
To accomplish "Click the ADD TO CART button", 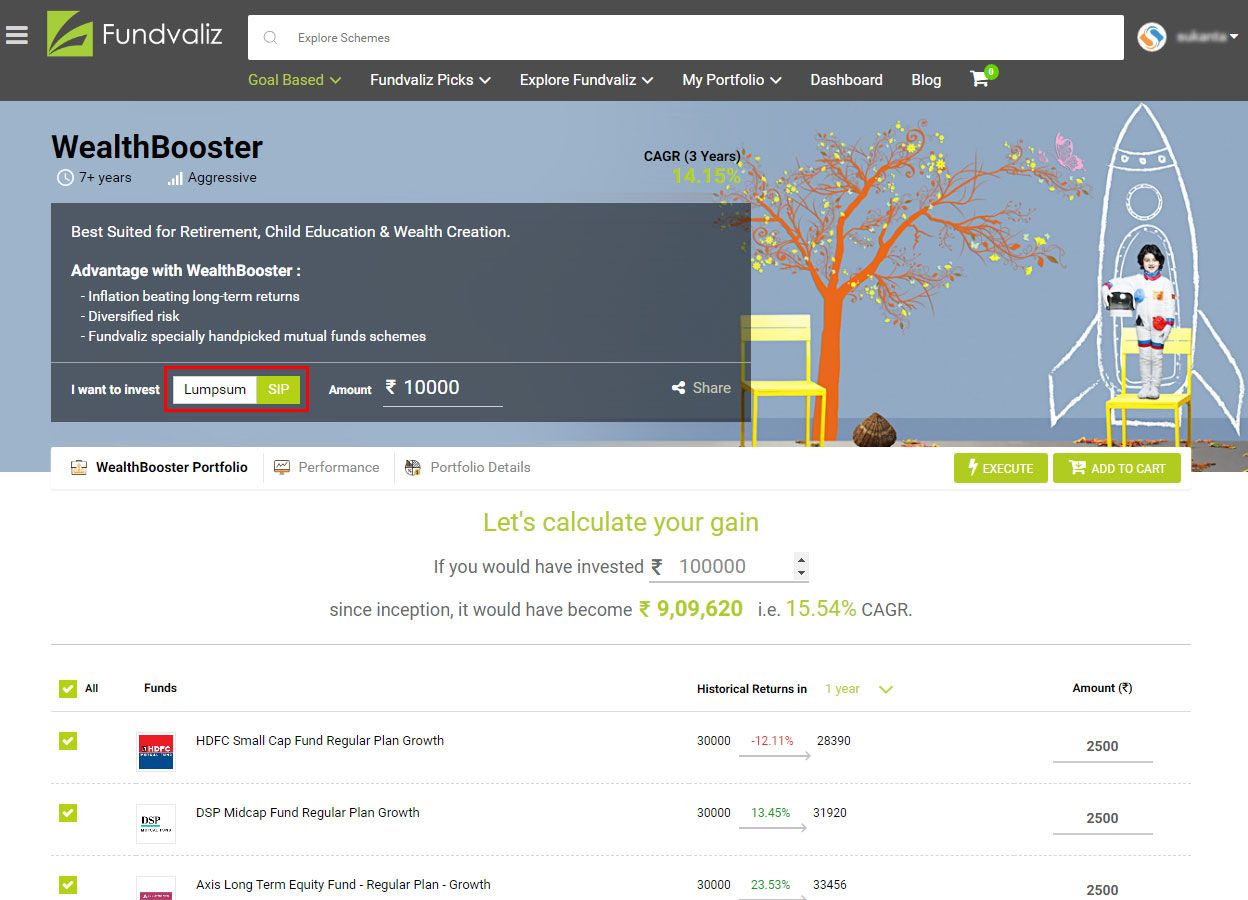I will click(x=1117, y=468).
